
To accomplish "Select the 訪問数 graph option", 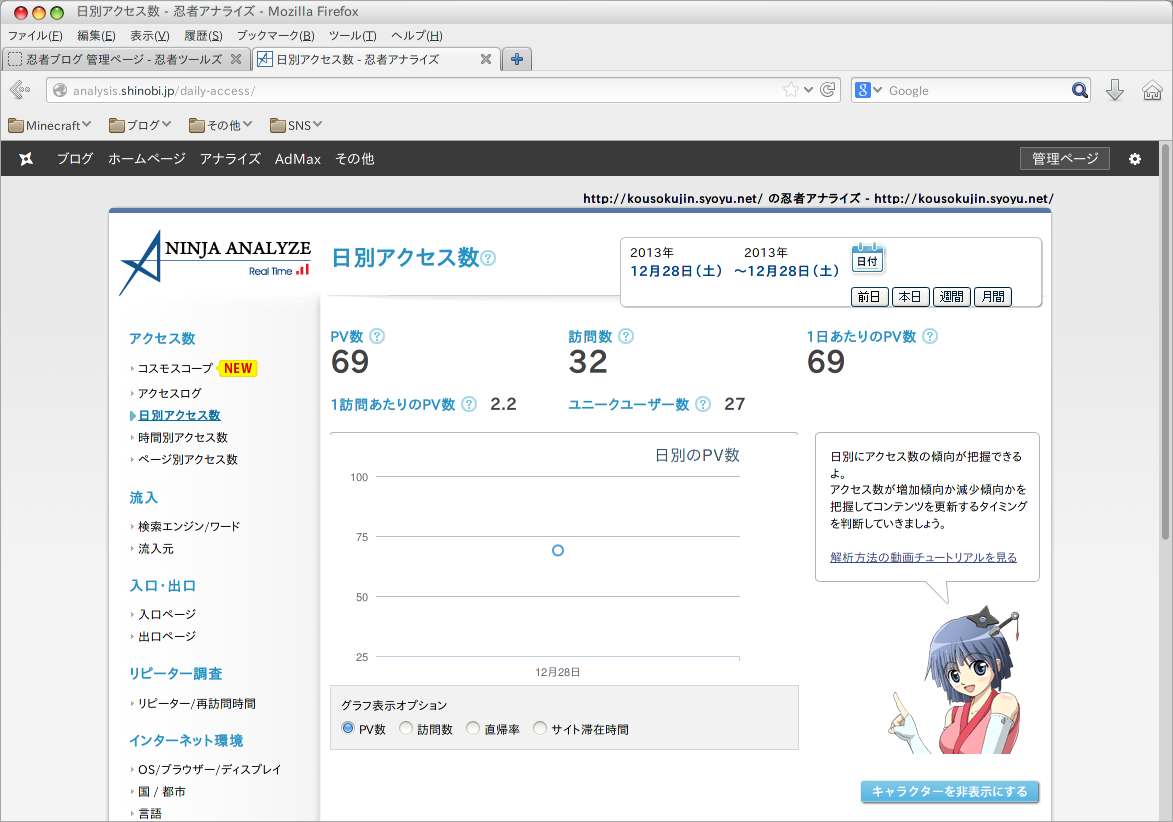I will coord(405,728).
